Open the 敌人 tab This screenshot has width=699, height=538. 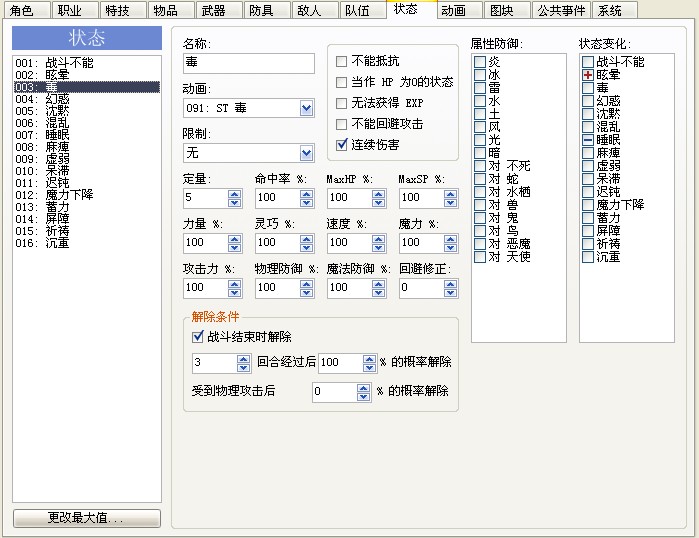pos(314,10)
